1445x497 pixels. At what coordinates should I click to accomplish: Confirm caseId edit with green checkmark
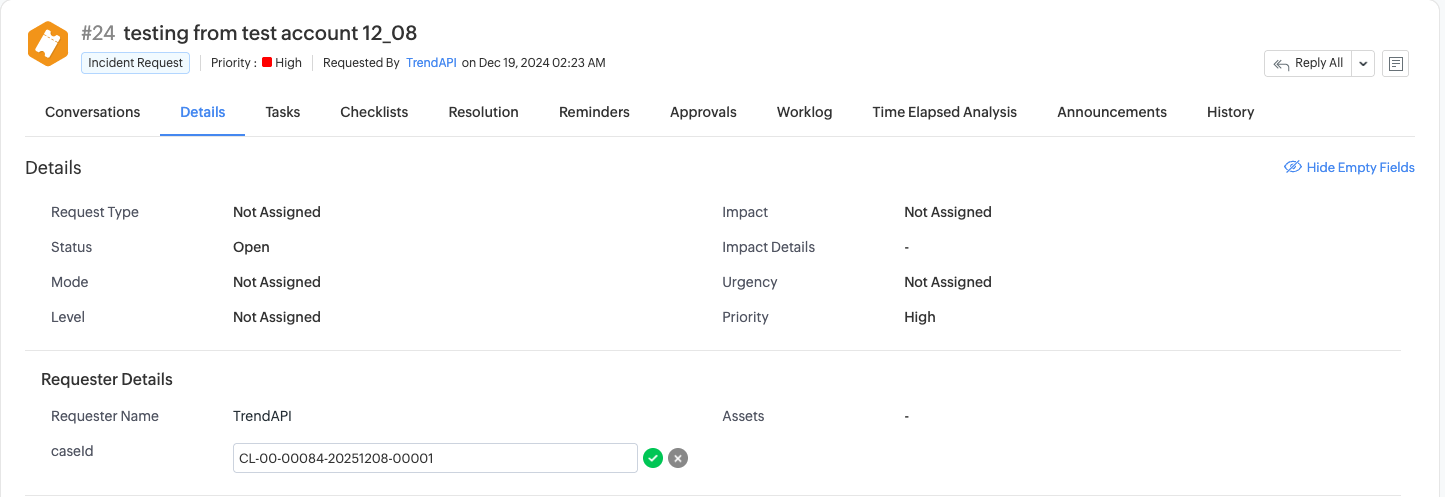653,458
